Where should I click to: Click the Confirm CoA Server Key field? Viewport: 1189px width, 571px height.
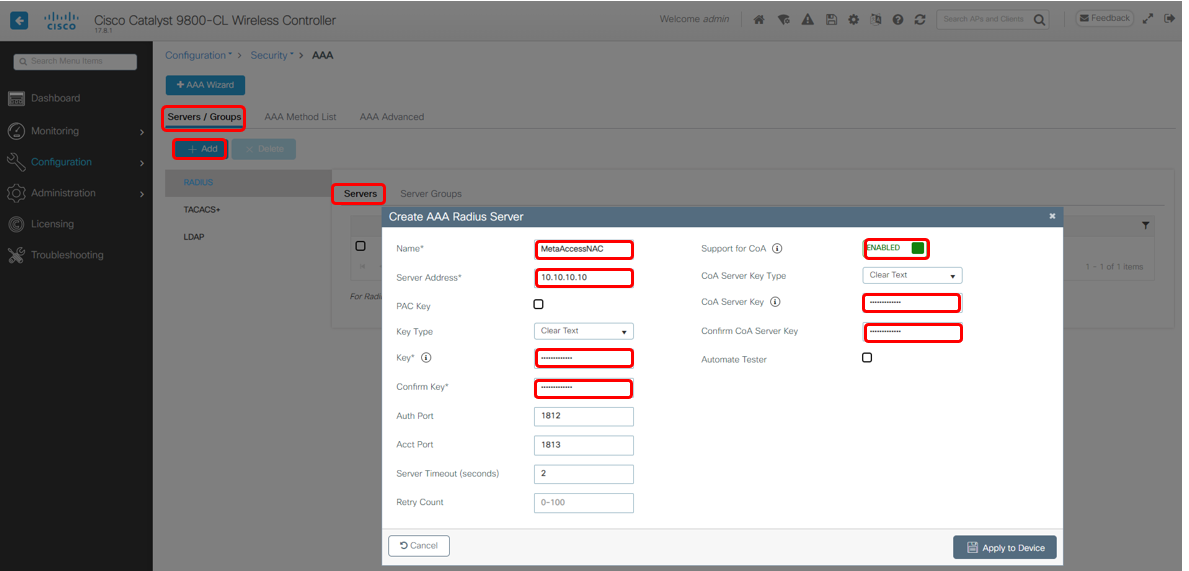pos(913,332)
